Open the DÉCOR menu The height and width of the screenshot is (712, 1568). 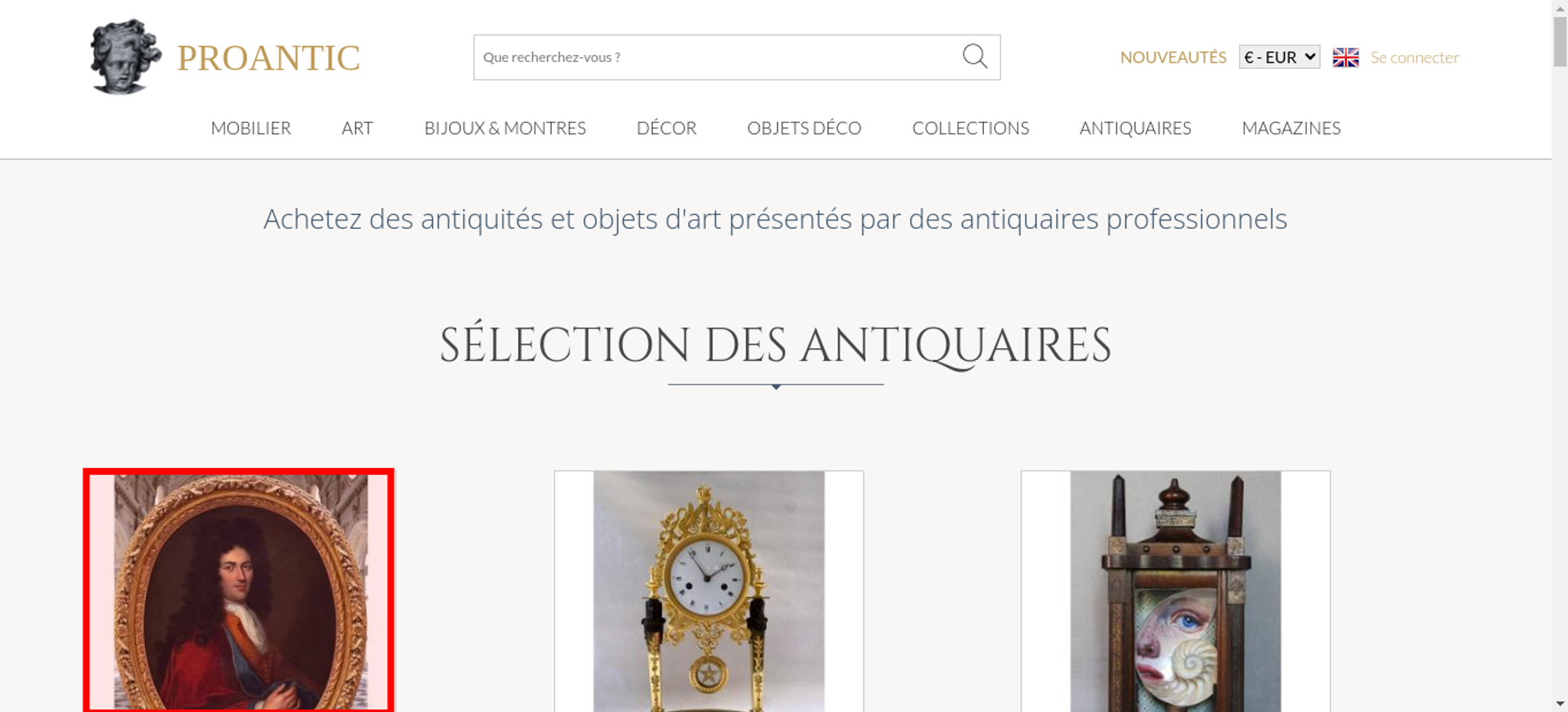(x=666, y=128)
